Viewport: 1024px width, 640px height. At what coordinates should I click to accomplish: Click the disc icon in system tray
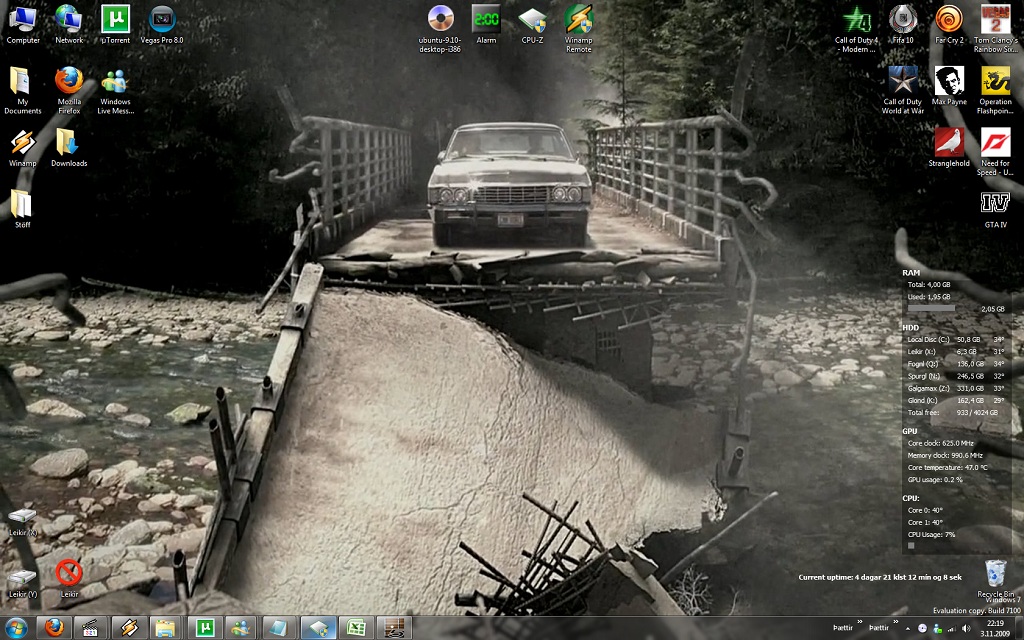coord(922,628)
